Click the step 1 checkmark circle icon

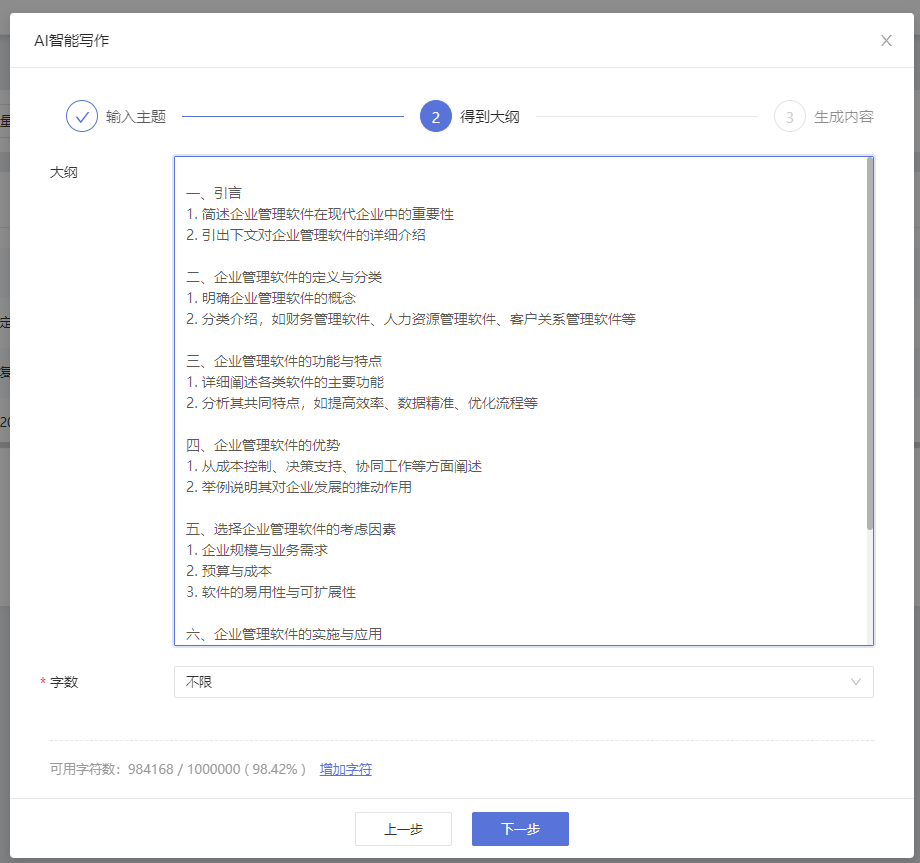pyautogui.click(x=82, y=116)
